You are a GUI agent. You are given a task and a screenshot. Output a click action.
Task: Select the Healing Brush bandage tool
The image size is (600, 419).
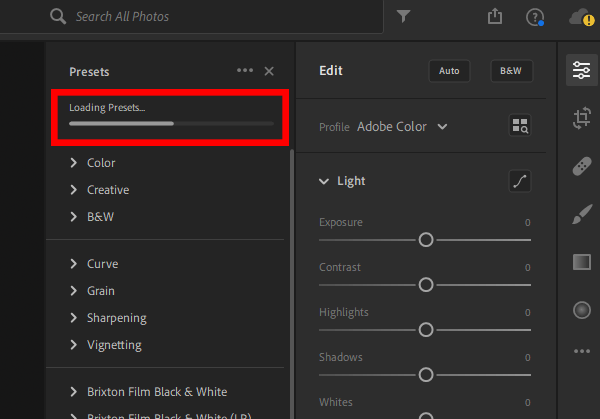(582, 166)
